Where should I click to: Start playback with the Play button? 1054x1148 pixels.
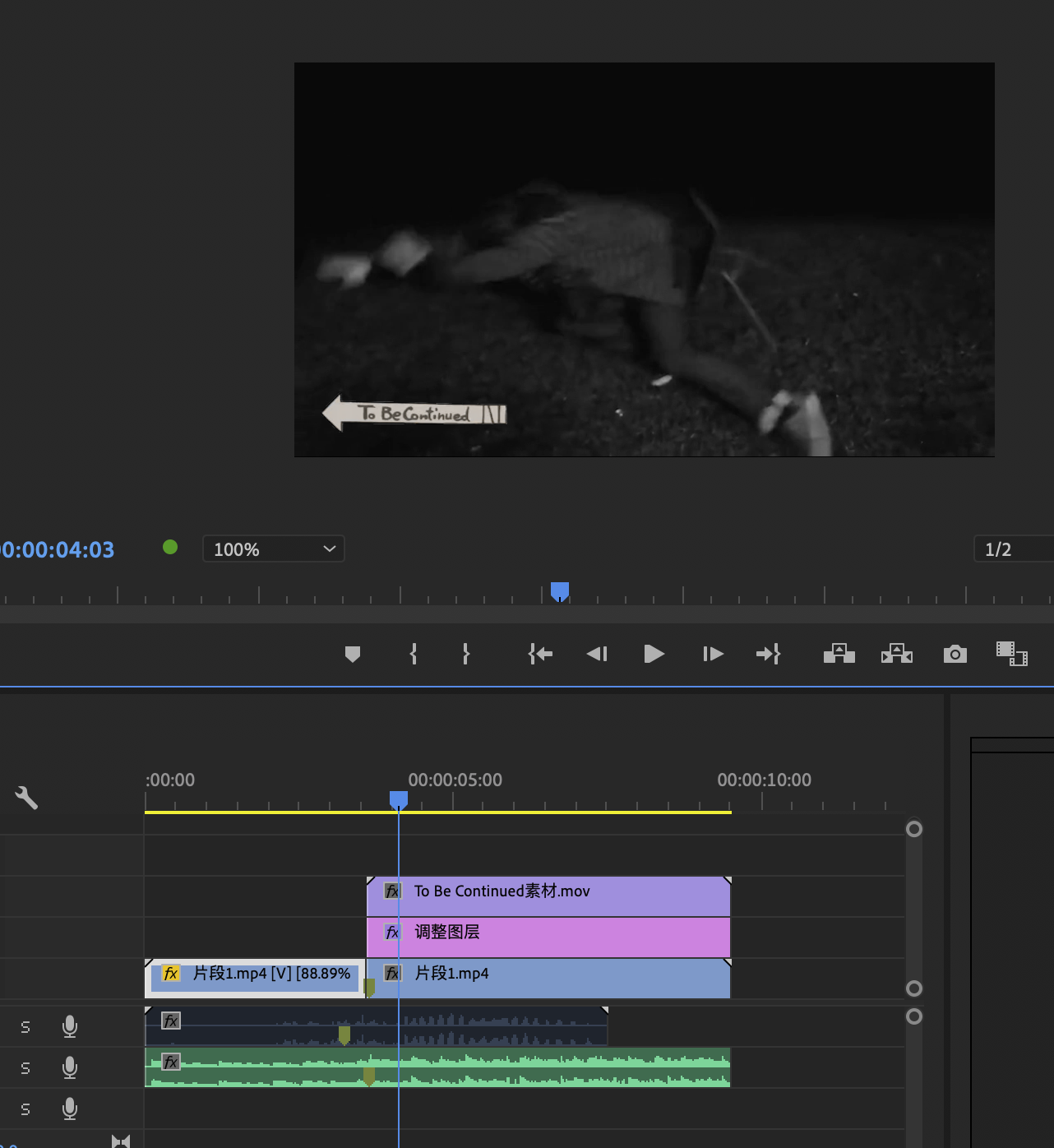[x=654, y=654]
